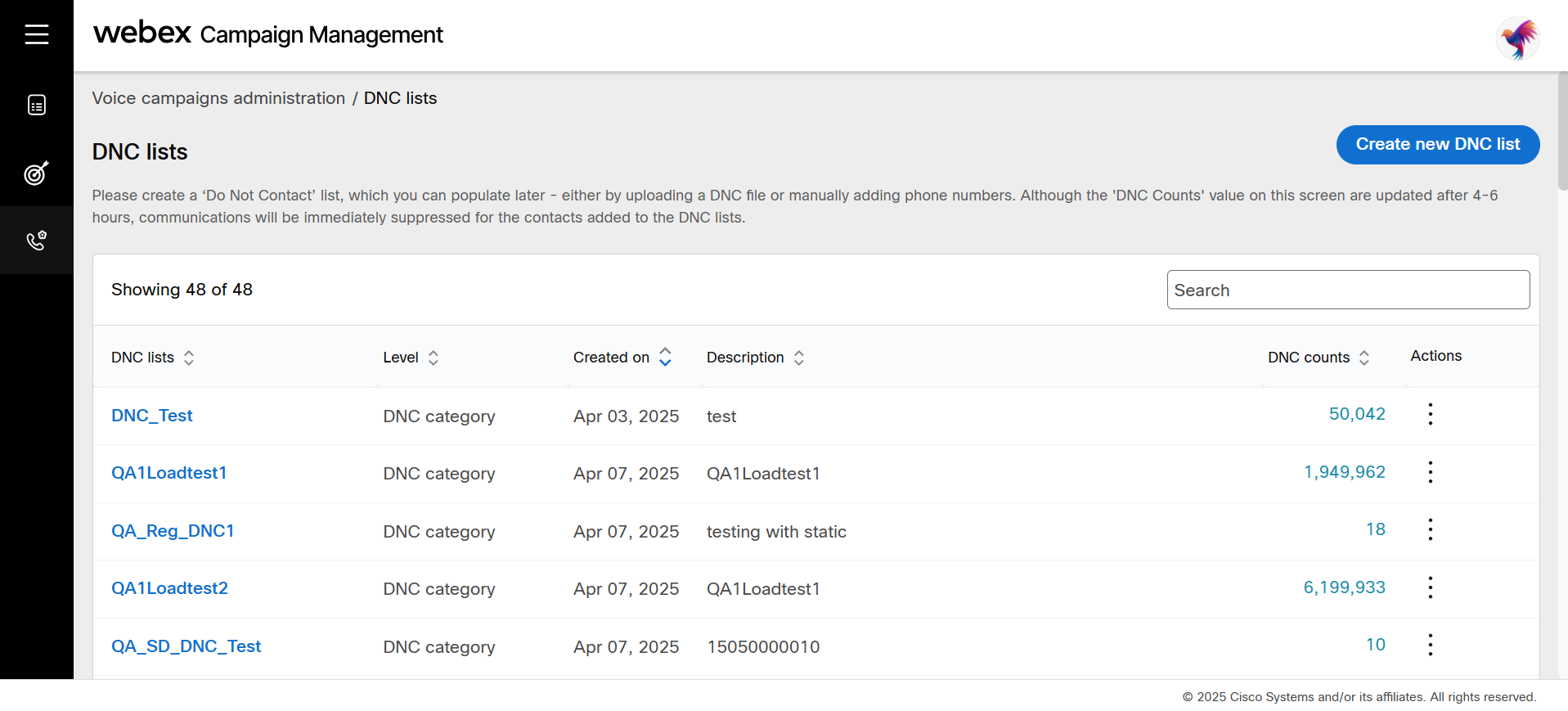Open actions menu for QA_SD_DNC_Test row

(x=1430, y=645)
